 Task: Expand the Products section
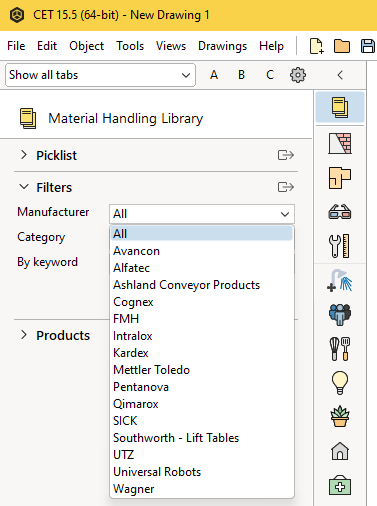[x=24, y=335]
